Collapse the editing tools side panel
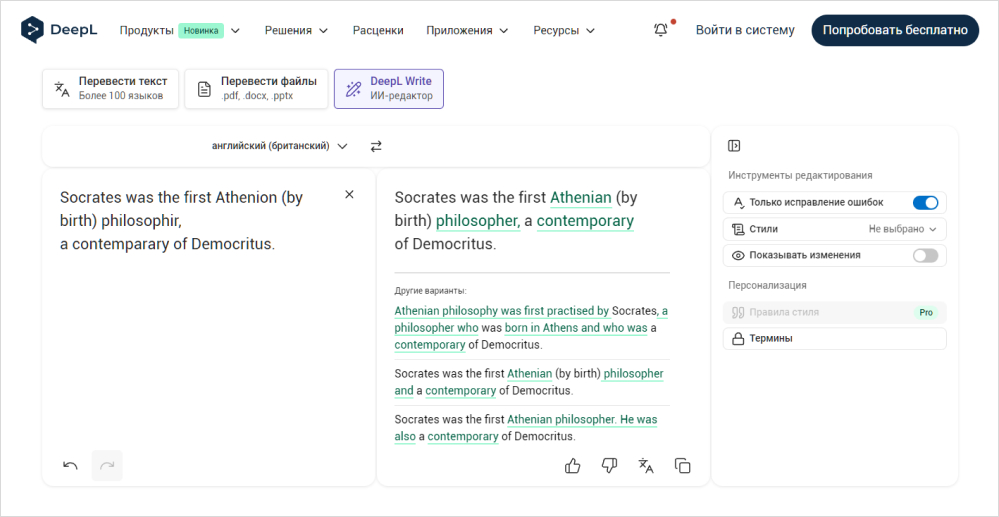This screenshot has height=517, width=999. click(x=734, y=146)
